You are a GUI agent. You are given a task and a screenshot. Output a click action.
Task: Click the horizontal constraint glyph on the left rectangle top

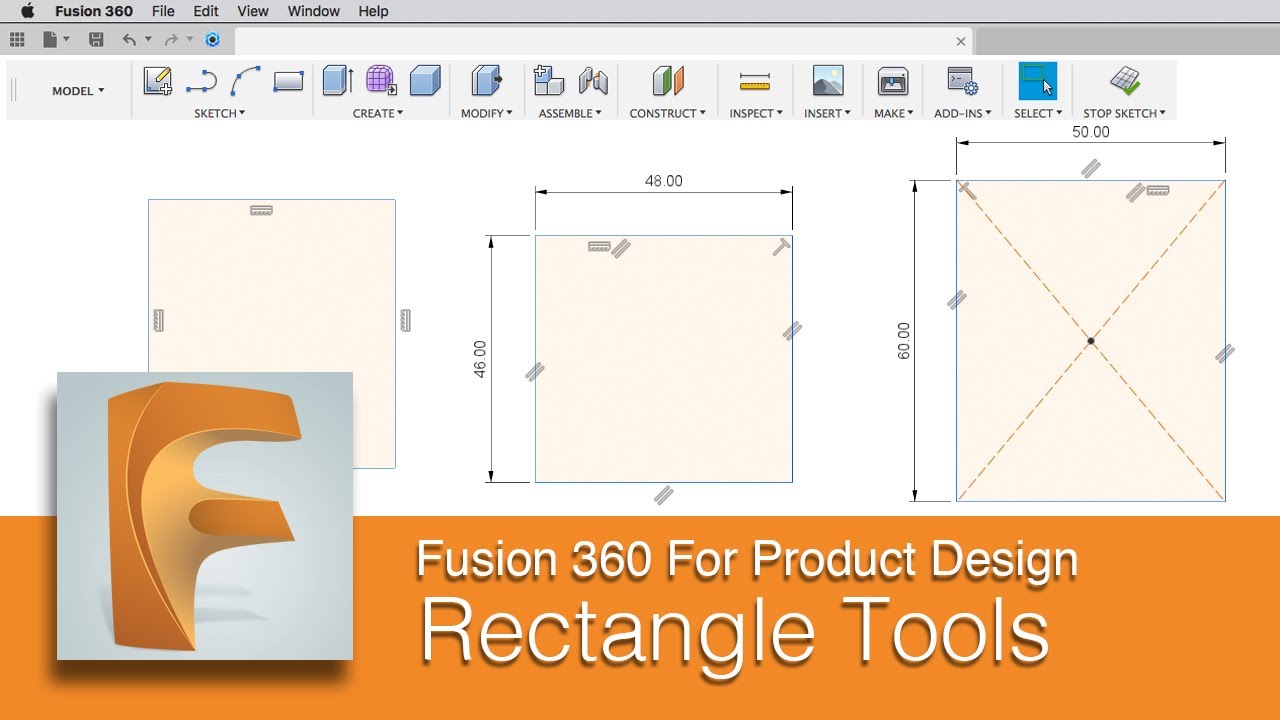point(262,211)
